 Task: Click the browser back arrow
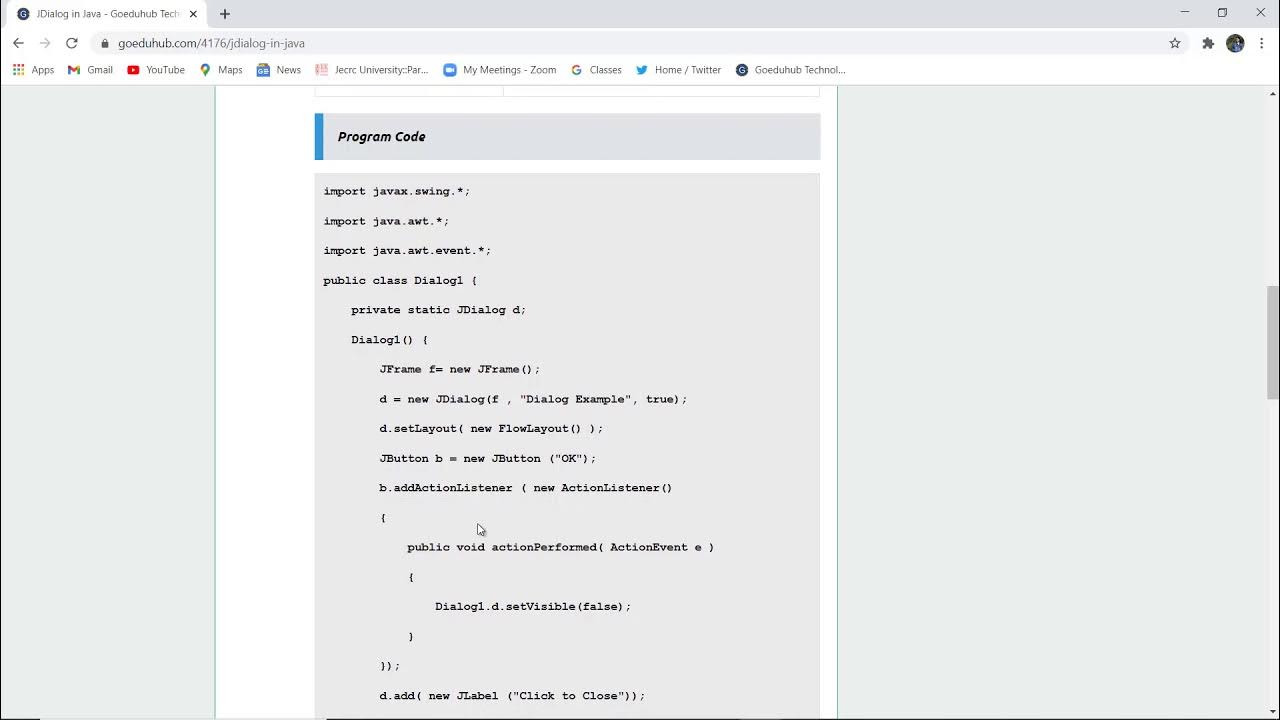point(18,43)
